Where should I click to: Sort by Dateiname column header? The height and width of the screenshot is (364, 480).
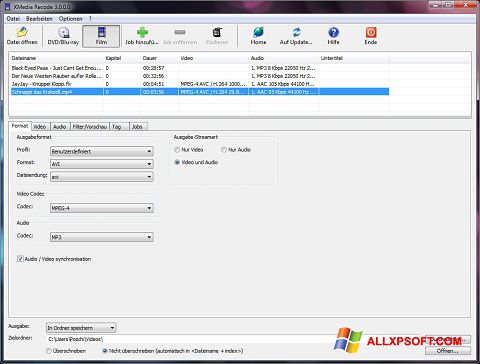pyautogui.click(x=56, y=58)
